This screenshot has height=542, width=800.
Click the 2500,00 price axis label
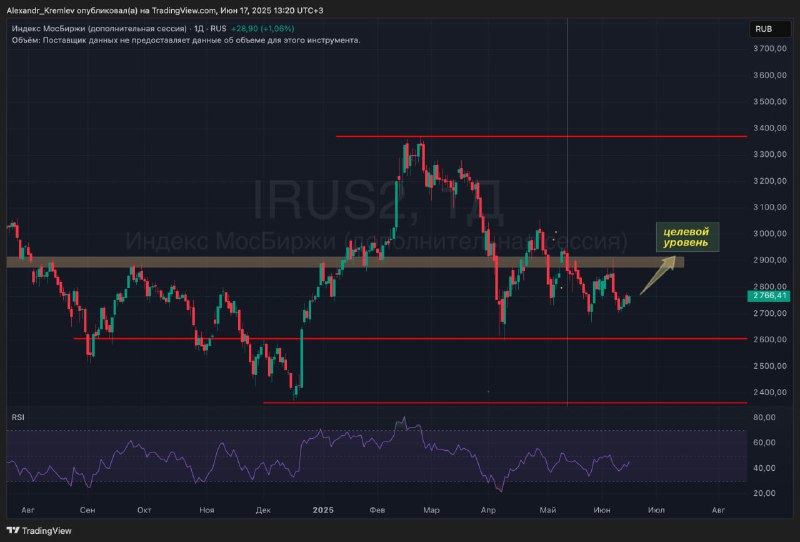pyautogui.click(x=770, y=366)
